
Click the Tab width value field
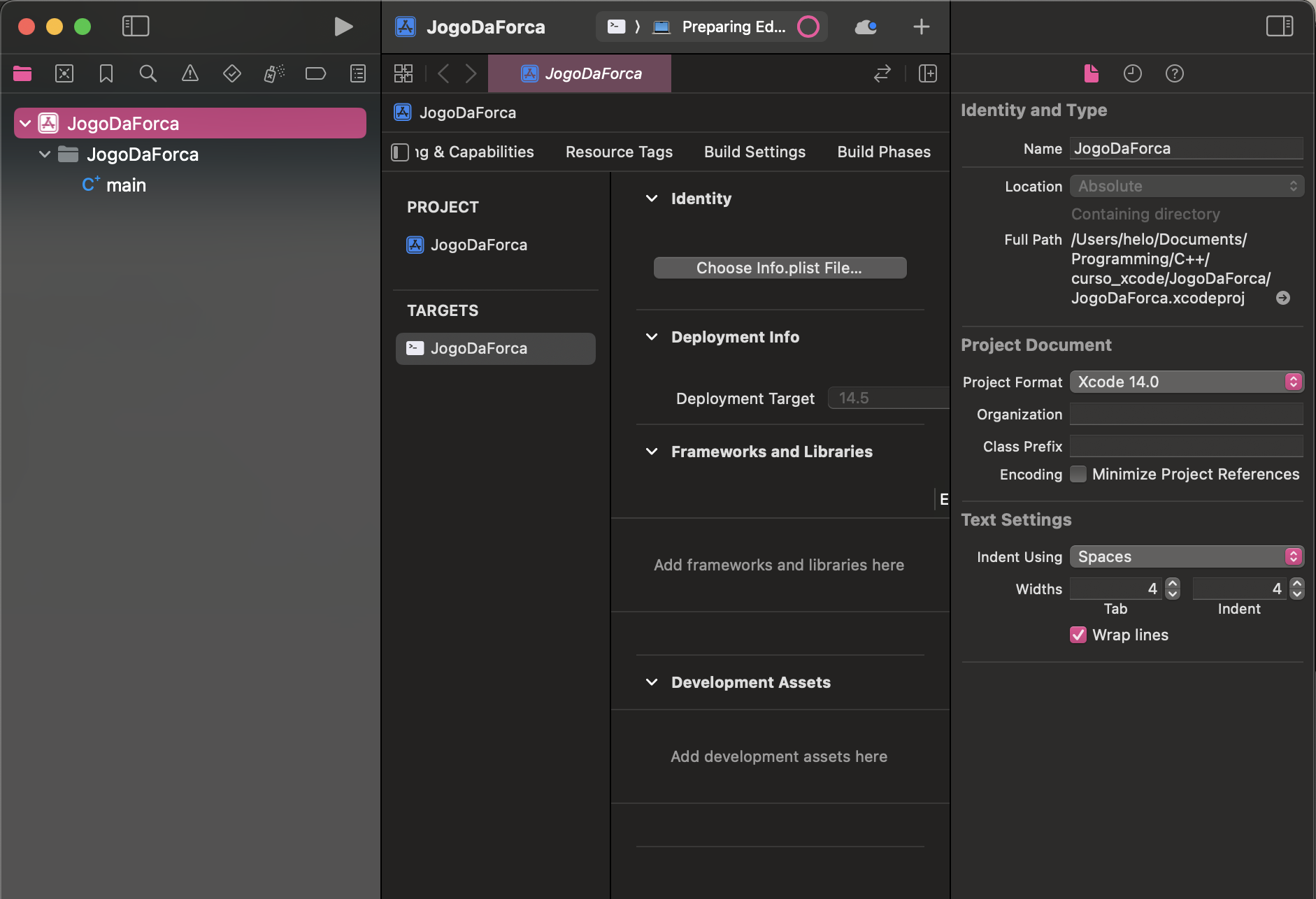pos(1117,589)
